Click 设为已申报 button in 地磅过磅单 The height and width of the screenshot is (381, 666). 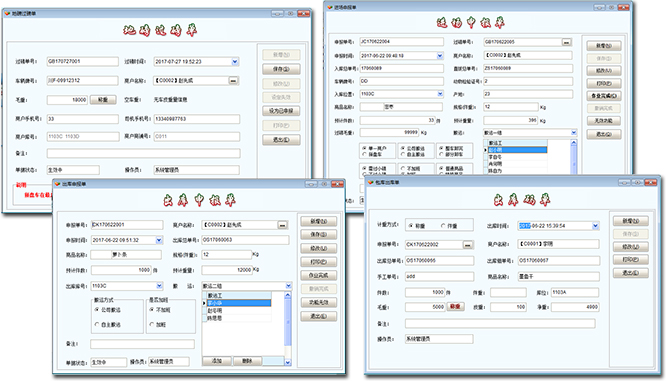[281, 111]
